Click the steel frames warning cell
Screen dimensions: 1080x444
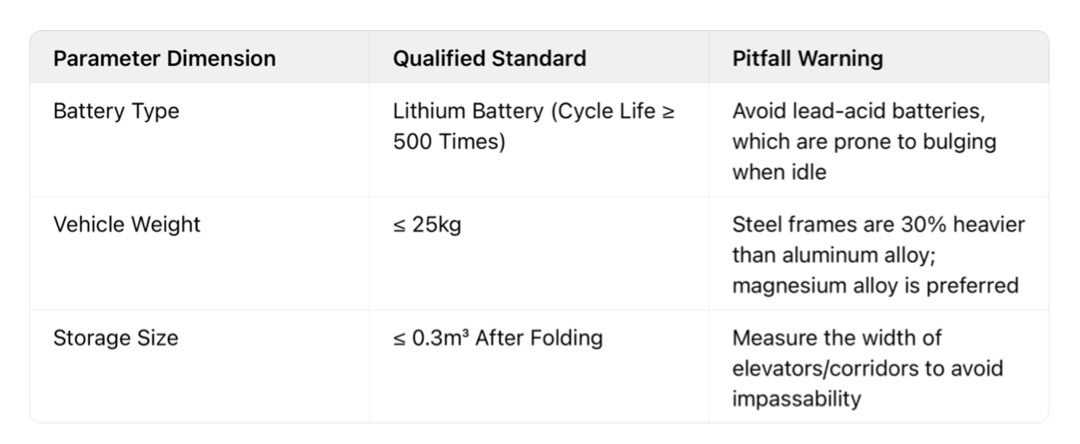(877, 255)
